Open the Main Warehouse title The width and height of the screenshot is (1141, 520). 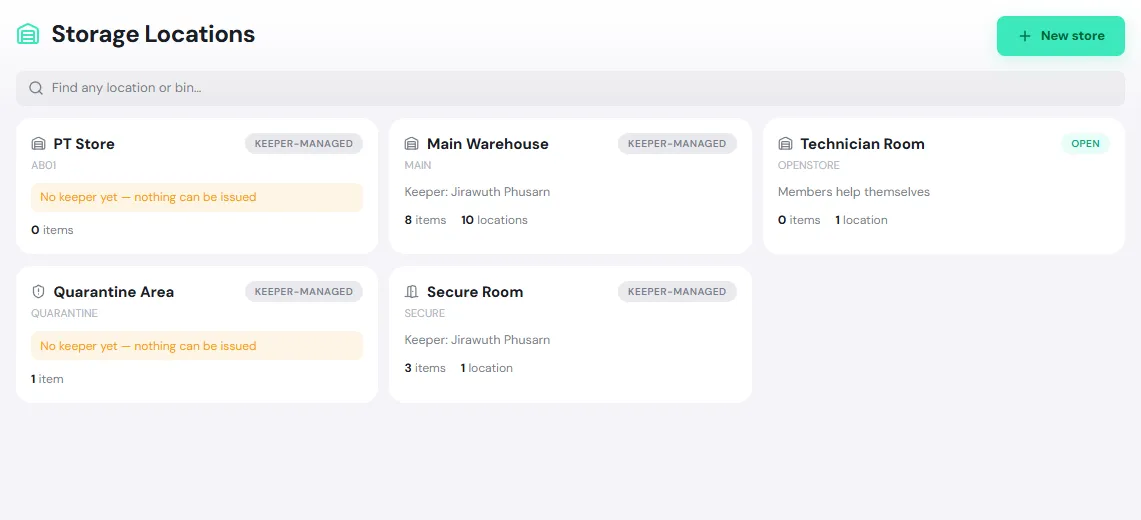click(488, 144)
